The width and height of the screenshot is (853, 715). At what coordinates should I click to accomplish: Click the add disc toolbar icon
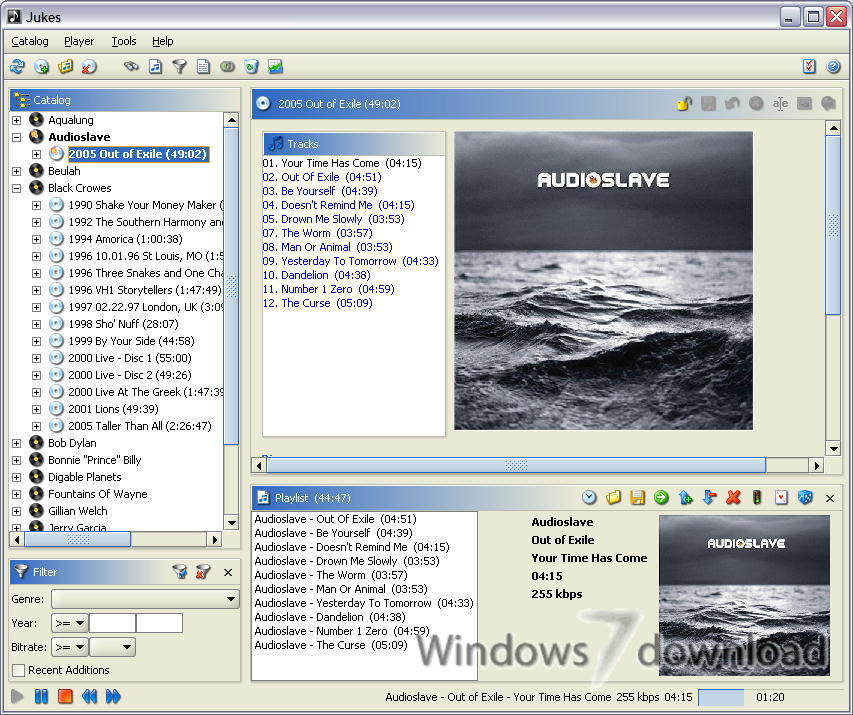pos(41,67)
